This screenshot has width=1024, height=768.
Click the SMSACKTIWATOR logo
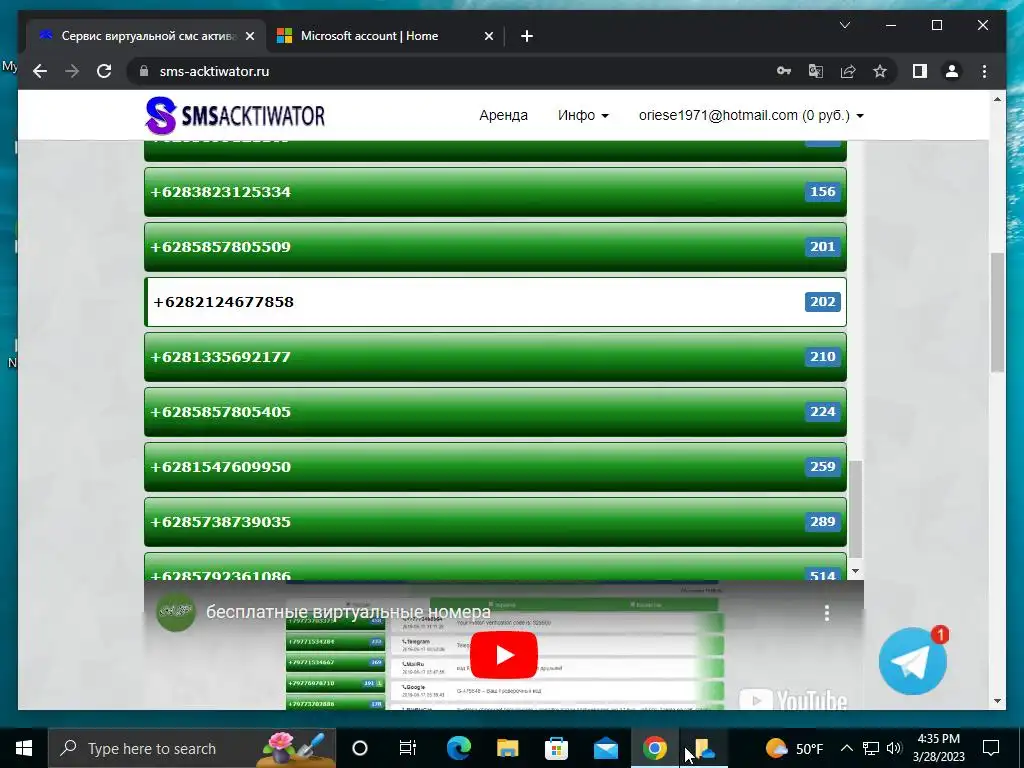[235, 116]
